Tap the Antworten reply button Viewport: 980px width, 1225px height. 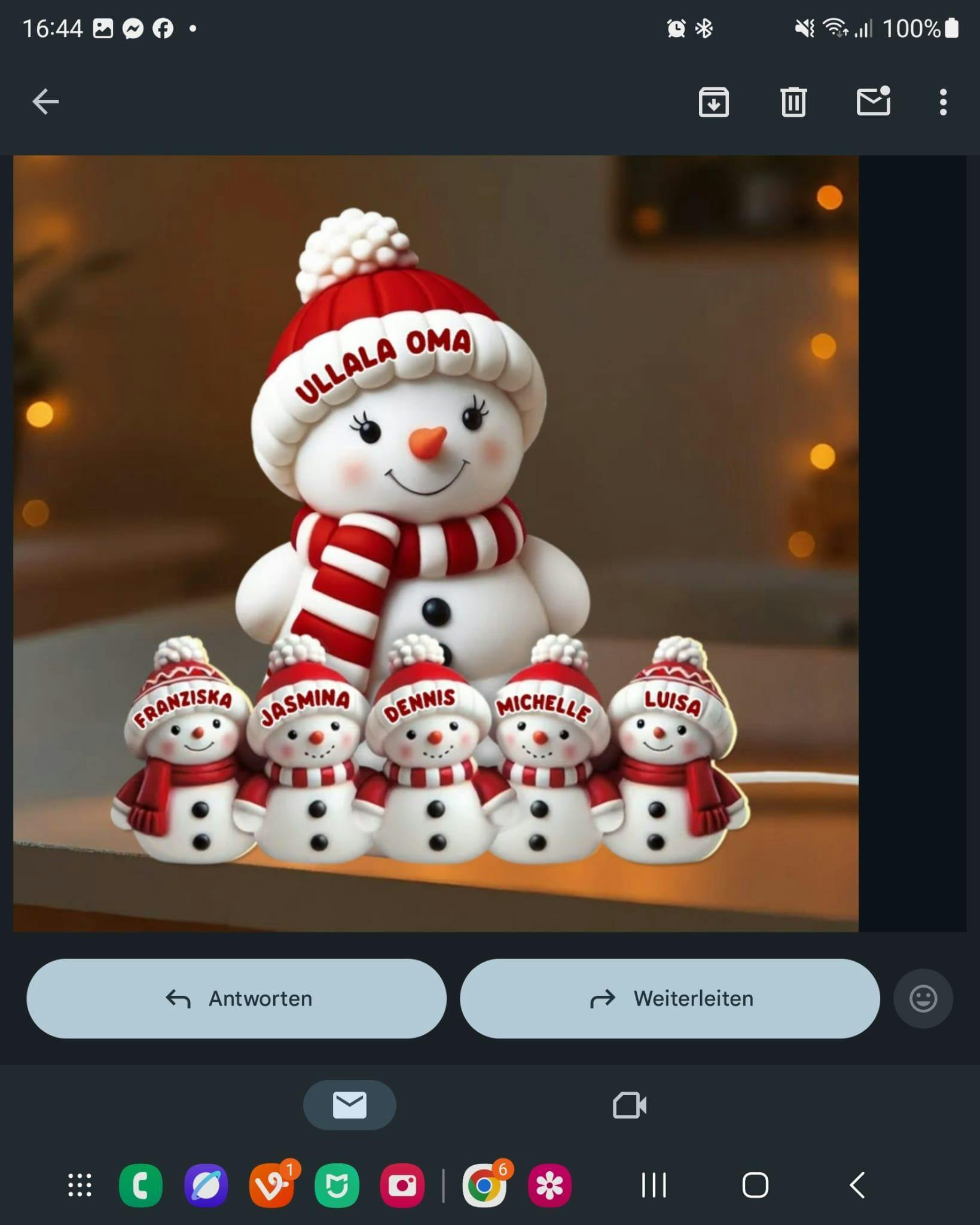coord(236,998)
